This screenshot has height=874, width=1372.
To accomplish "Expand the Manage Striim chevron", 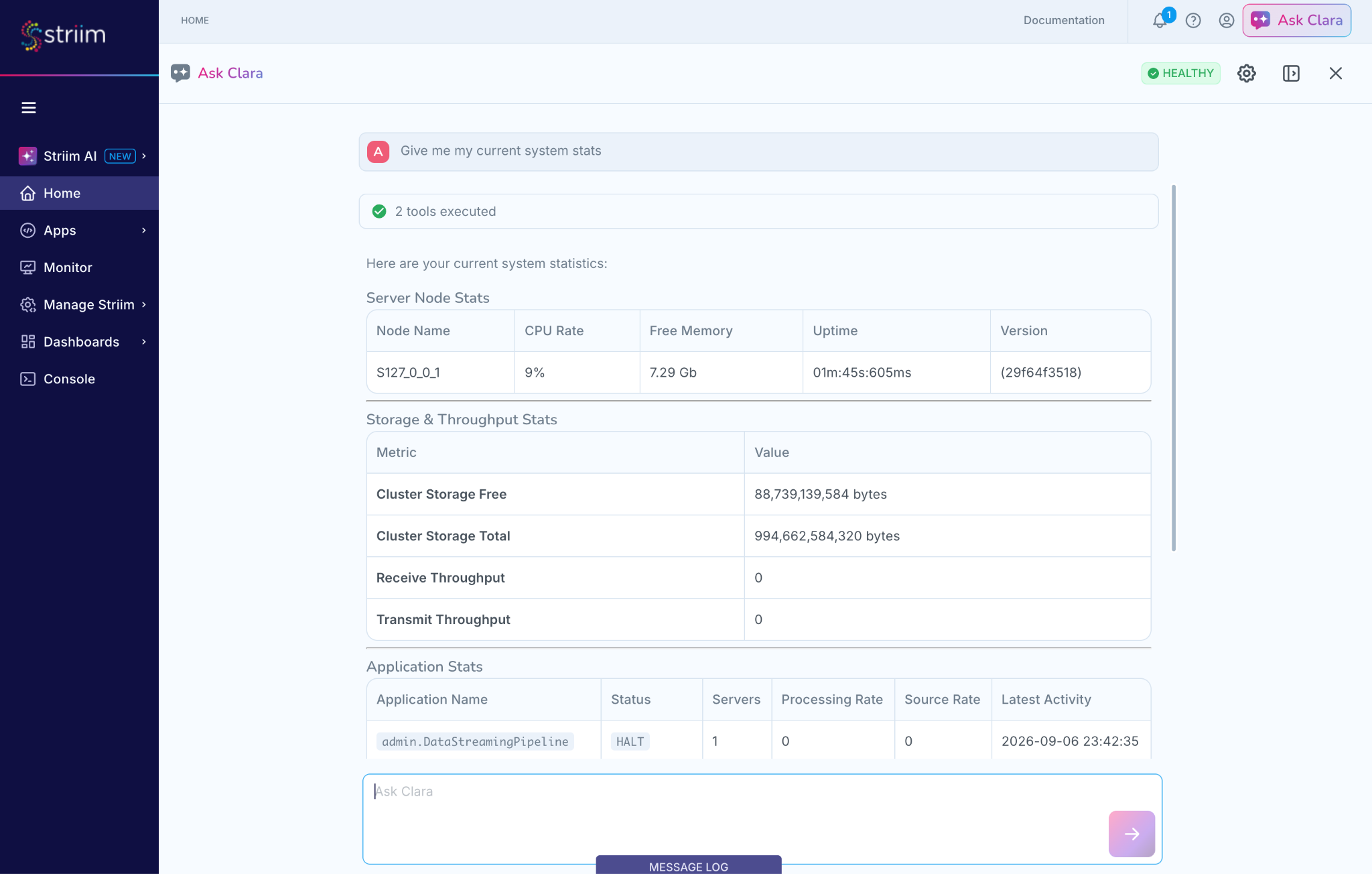I will click(143, 305).
